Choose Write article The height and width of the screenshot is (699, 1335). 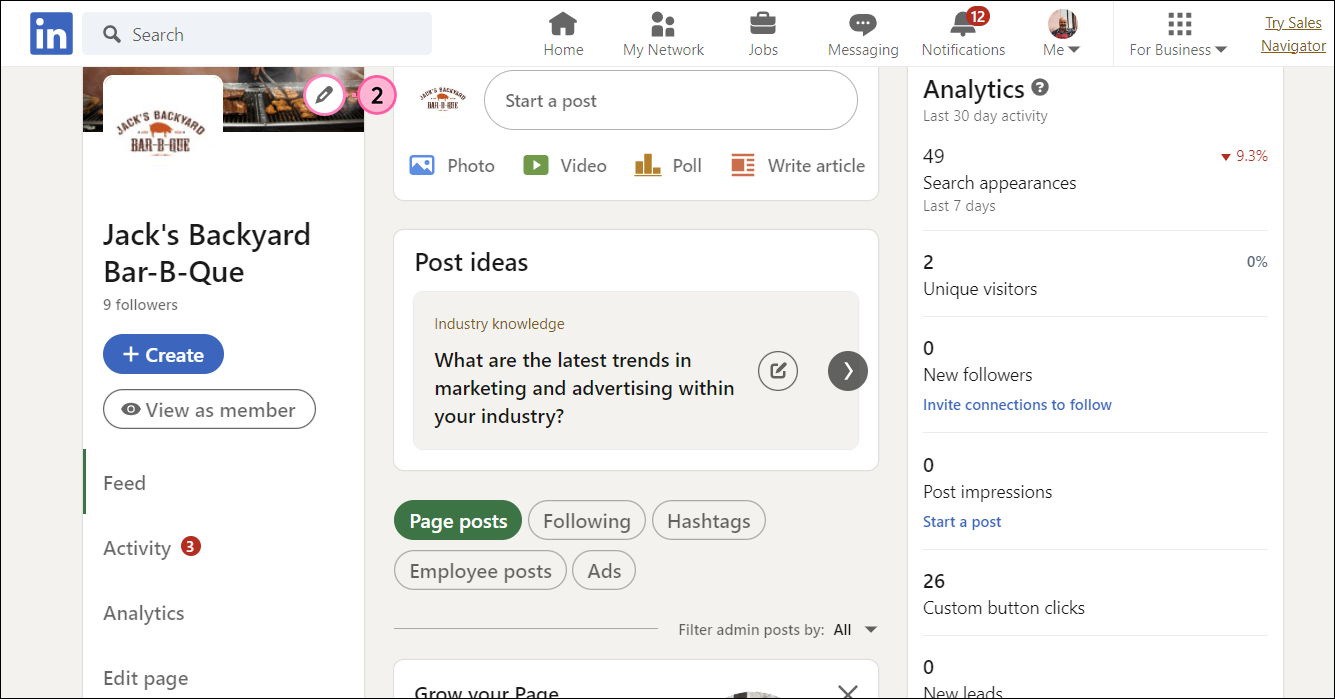pyautogui.click(x=797, y=166)
